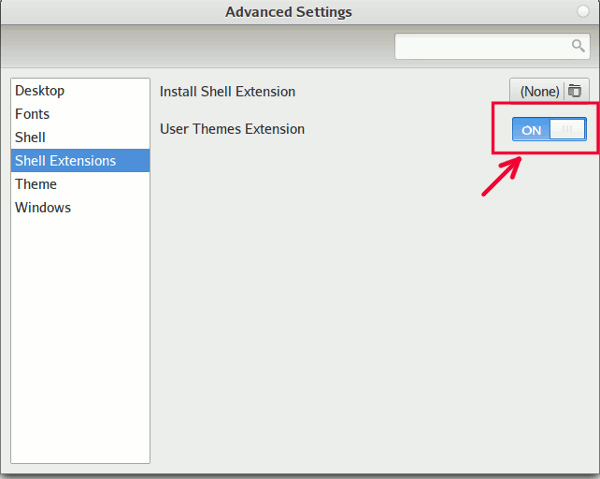Click the red arrow annotation

click(x=502, y=177)
